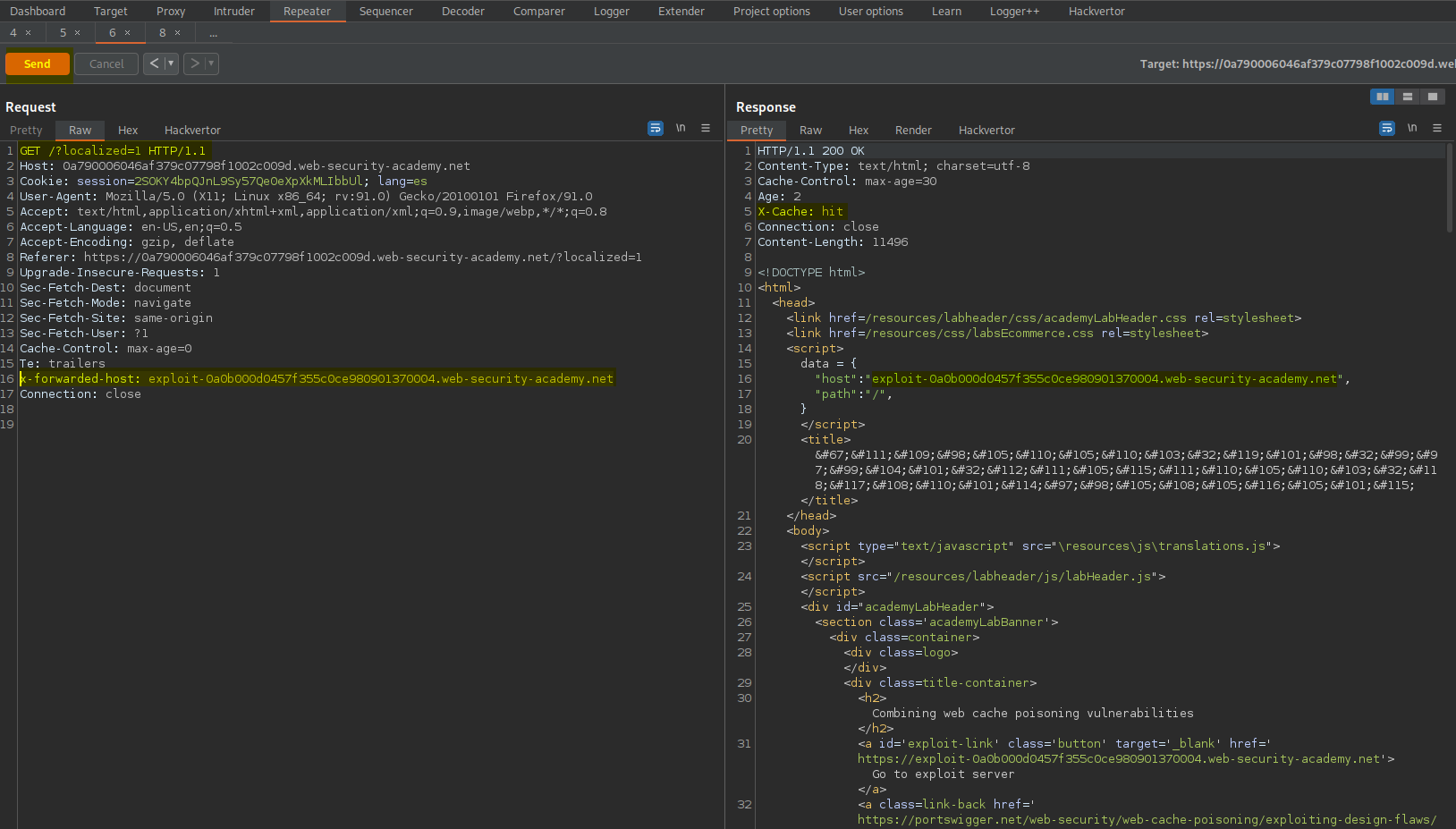This screenshot has width=1456, height=829.
Task: Click the Referer header line in request
Action: (x=331, y=258)
